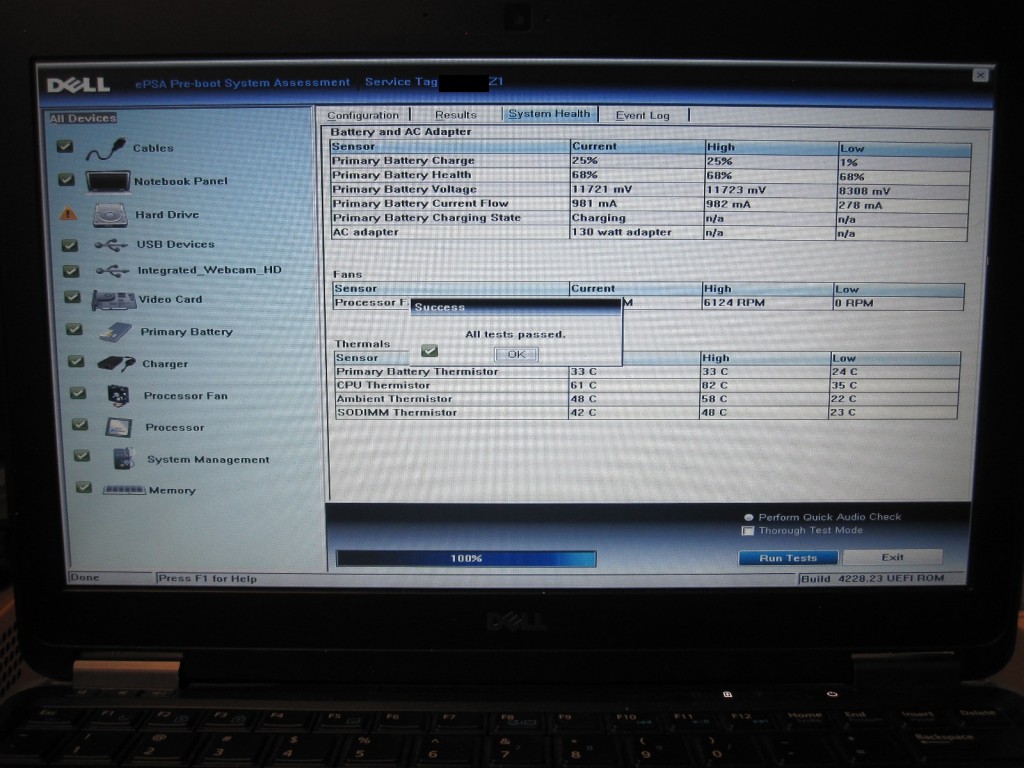Image resolution: width=1024 pixels, height=768 pixels.
Task: Close the ePSA window
Action: point(980,75)
